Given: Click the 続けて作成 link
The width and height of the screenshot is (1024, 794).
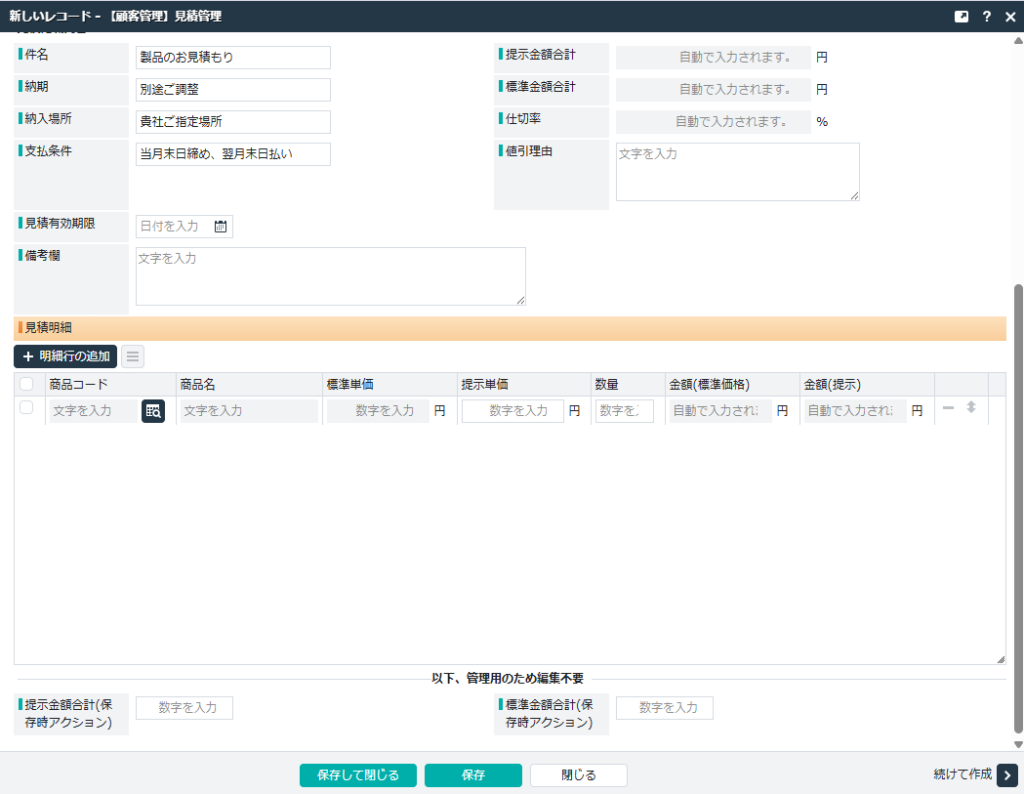Looking at the screenshot, I should [961, 774].
